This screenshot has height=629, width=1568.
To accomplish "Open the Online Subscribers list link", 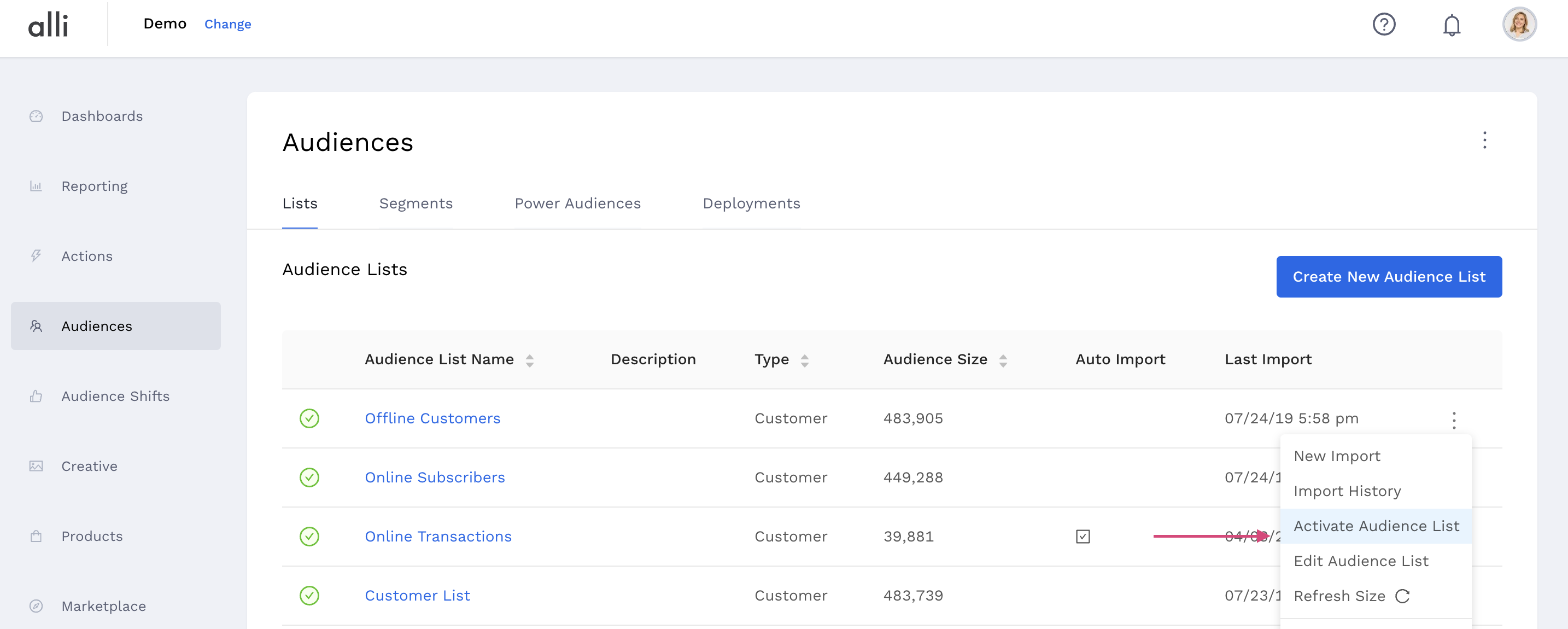I will 435,477.
